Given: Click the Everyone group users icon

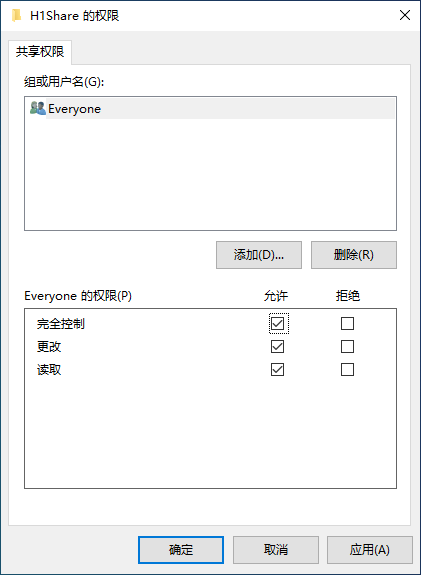Looking at the screenshot, I should pos(37,109).
